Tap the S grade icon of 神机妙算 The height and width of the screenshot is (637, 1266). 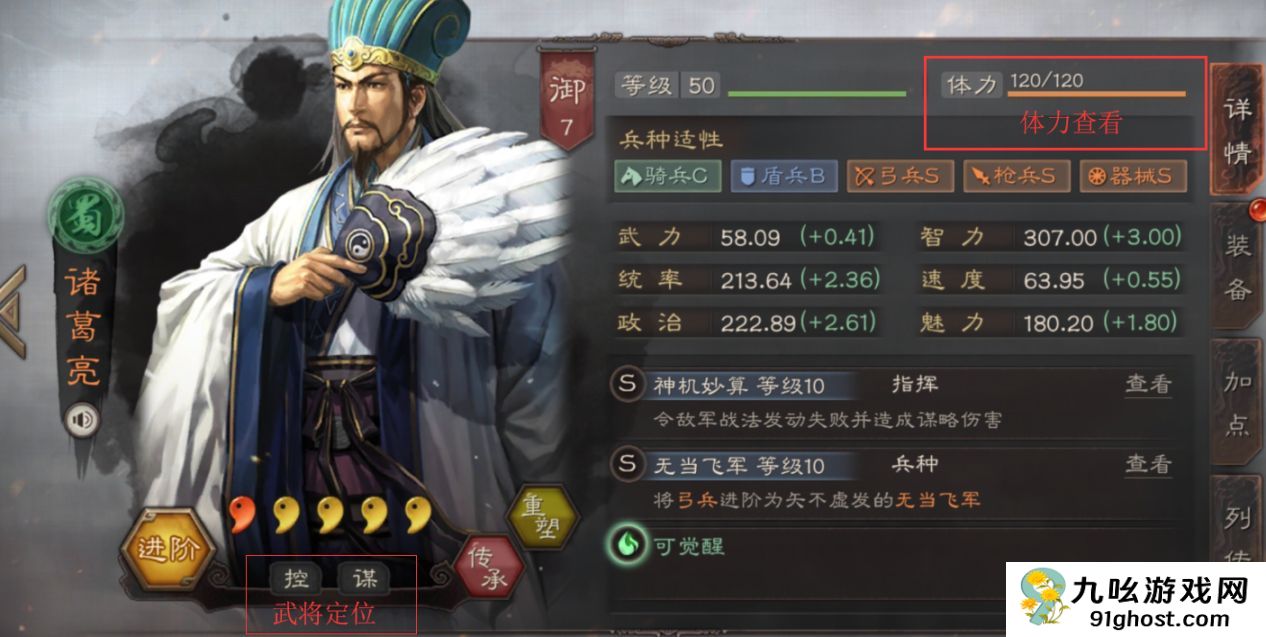(x=627, y=384)
